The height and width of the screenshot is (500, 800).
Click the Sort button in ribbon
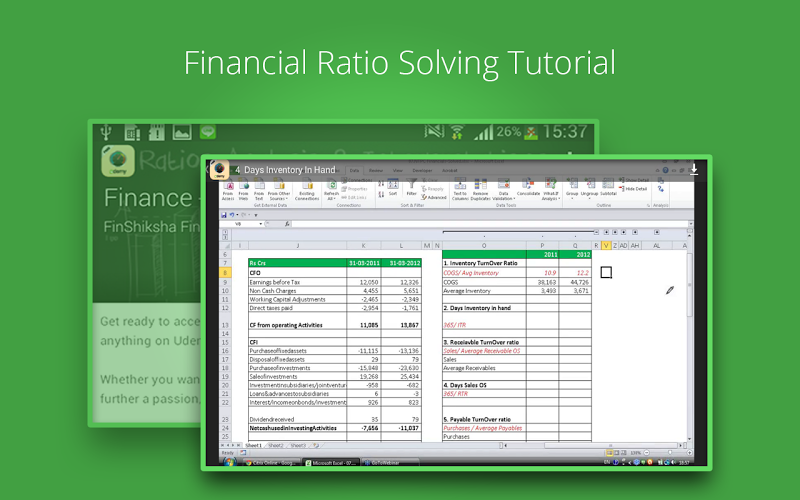pyautogui.click(x=393, y=188)
